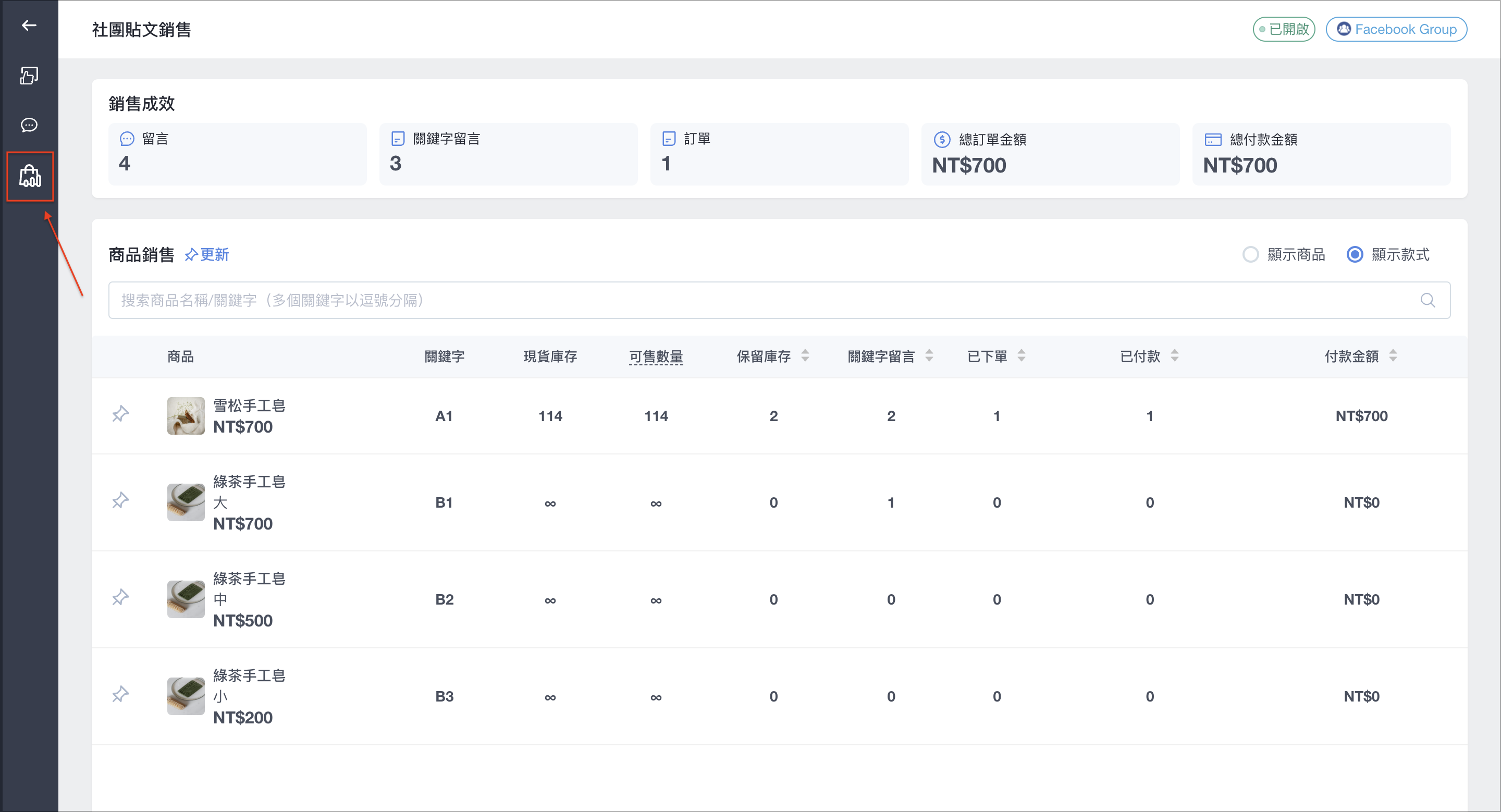Select the 顯示款式 radio option
Image resolution: width=1501 pixels, height=812 pixels.
pyautogui.click(x=1355, y=254)
